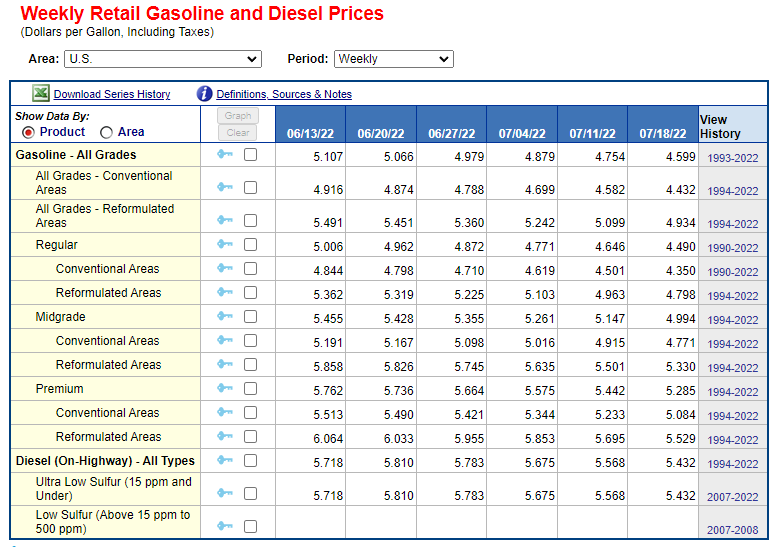The height and width of the screenshot is (547, 777).
Task: Enable the Premium row checkbox
Action: click(x=250, y=389)
